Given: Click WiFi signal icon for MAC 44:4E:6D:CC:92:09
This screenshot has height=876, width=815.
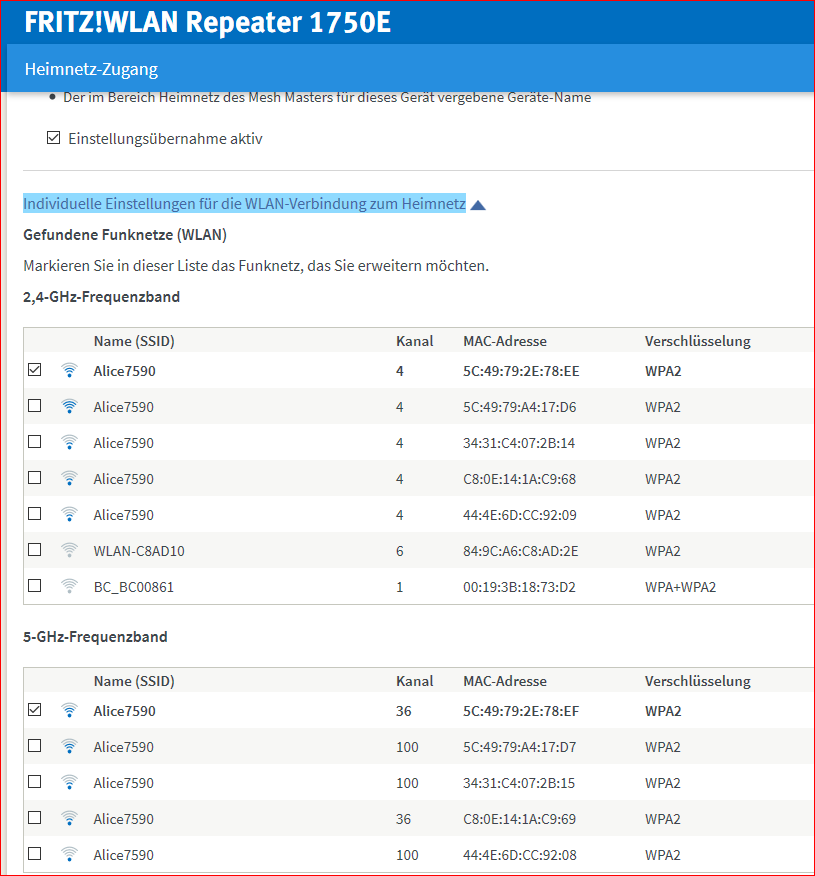Looking at the screenshot, I should (69, 515).
